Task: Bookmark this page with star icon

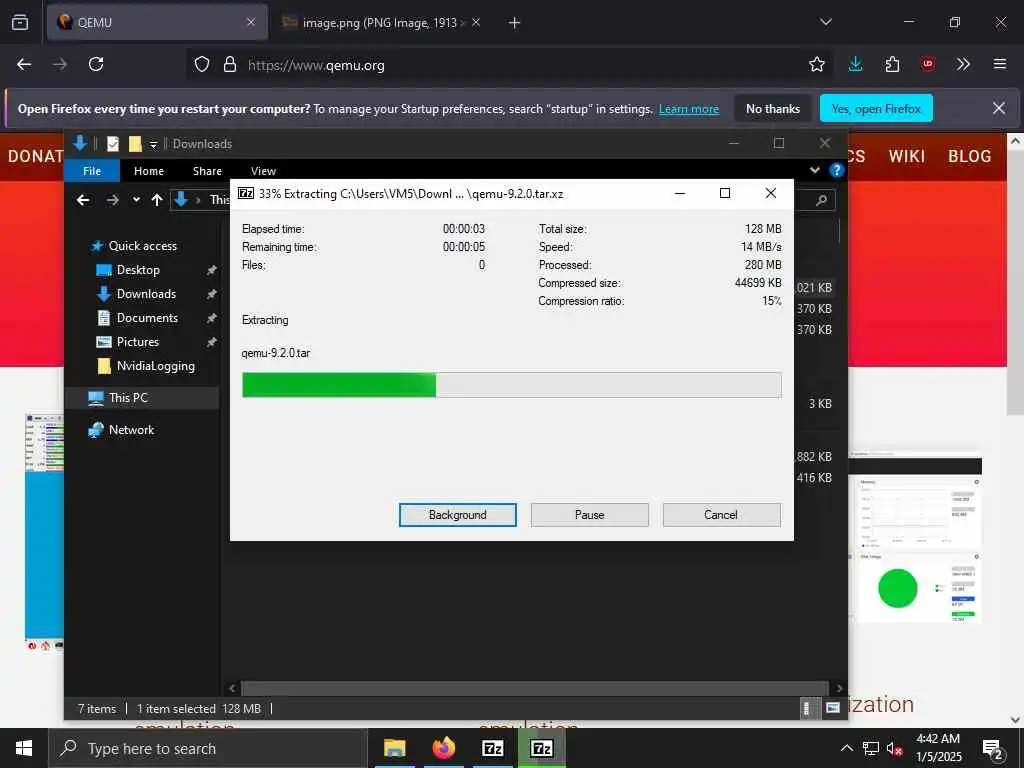Action: click(816, 65)
